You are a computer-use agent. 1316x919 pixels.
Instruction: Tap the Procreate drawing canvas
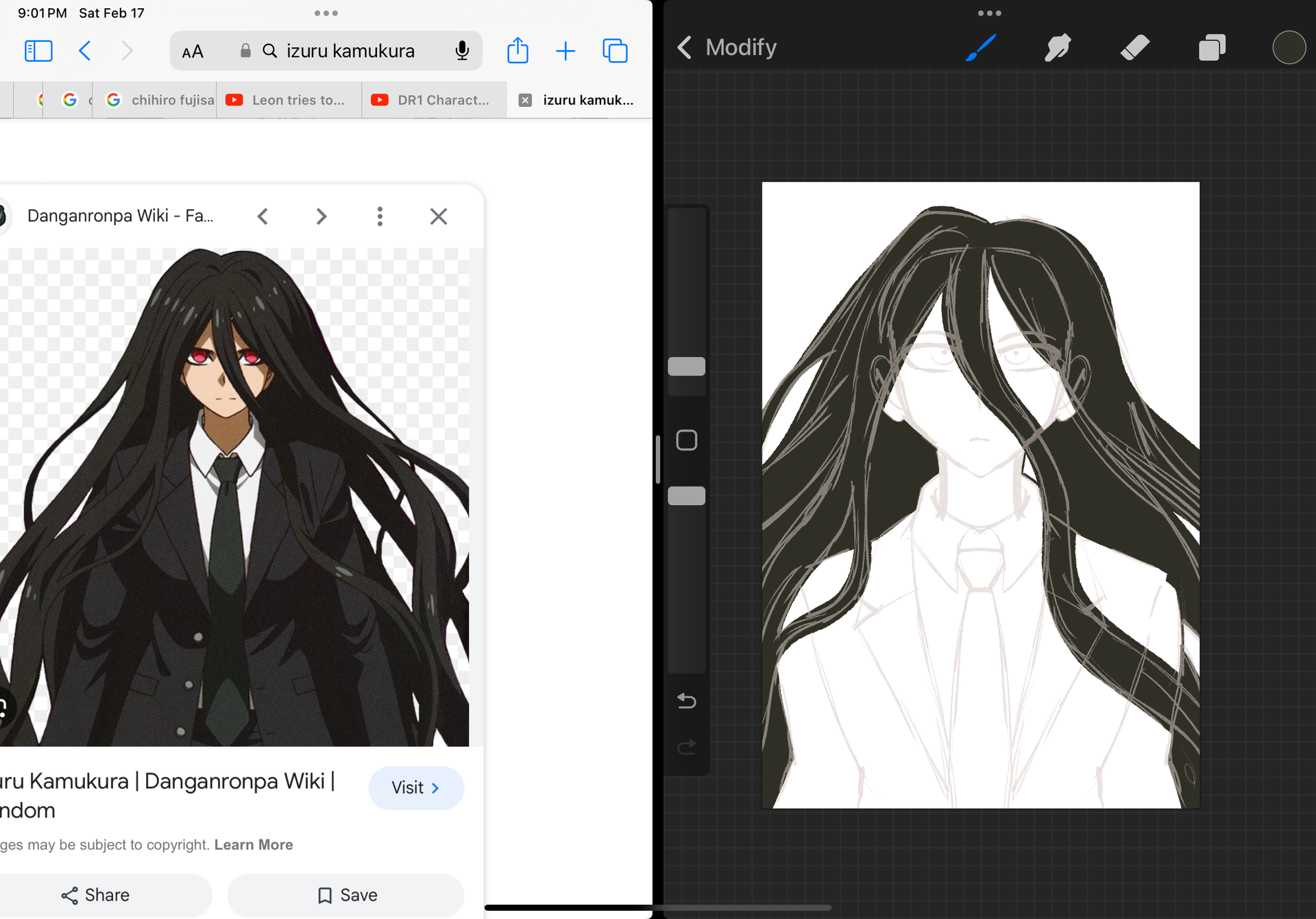981,495
